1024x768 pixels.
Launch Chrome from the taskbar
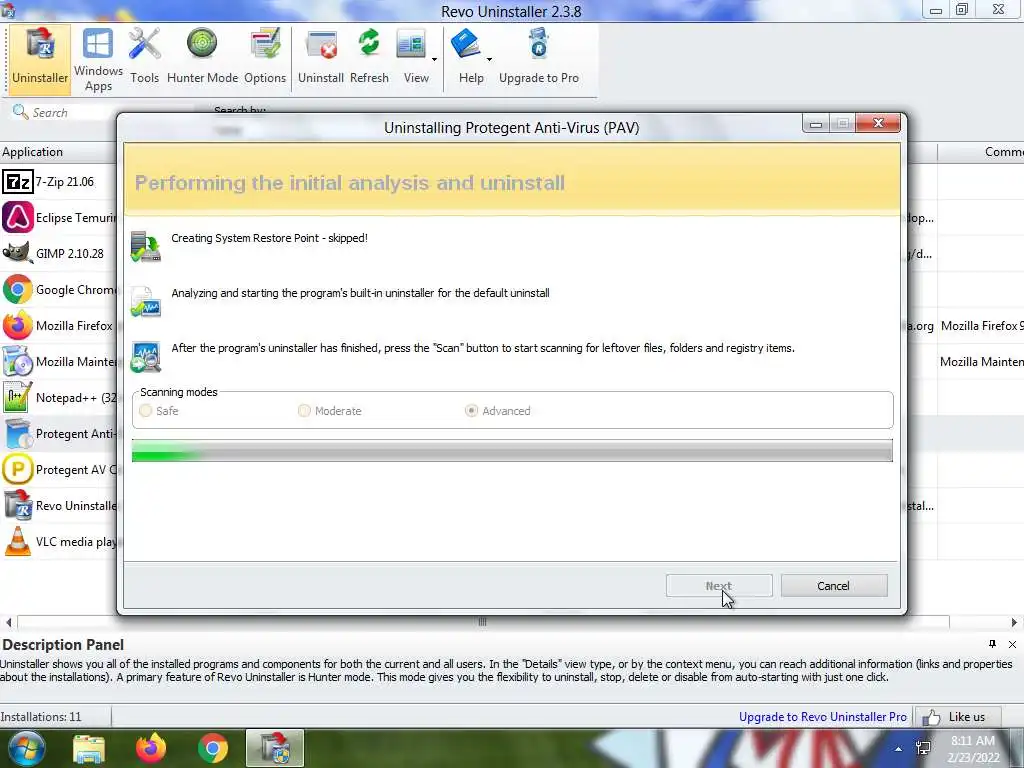click(x=213, y=748)
